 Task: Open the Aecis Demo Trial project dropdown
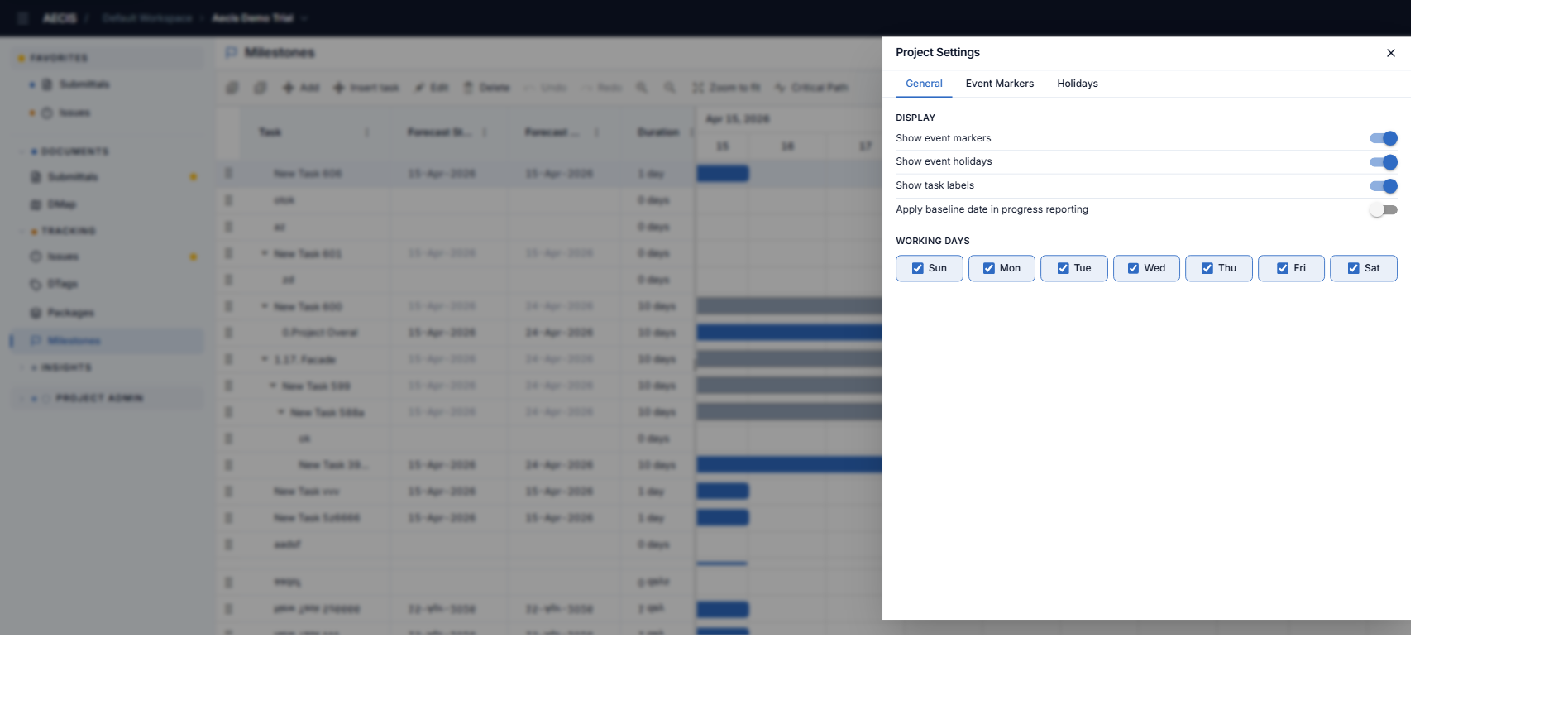[x=260, y=17]
